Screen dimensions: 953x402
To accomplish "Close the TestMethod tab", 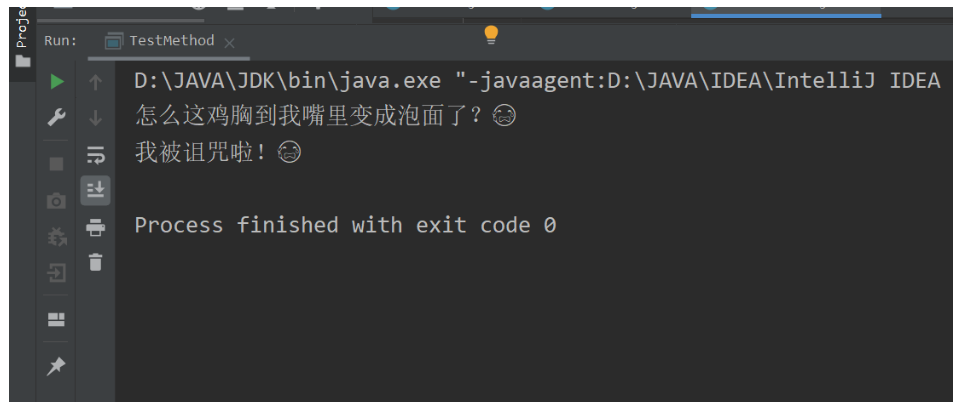I will (x=229, y=43).
